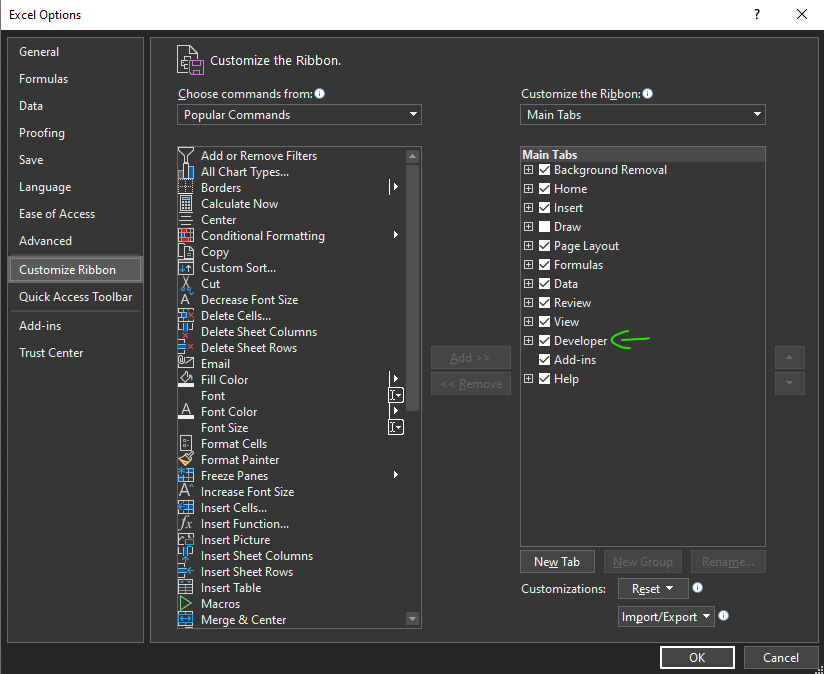Open the Import/Export dropdown
This screenshot has height=674, width=824.
[x=666, y=616]
